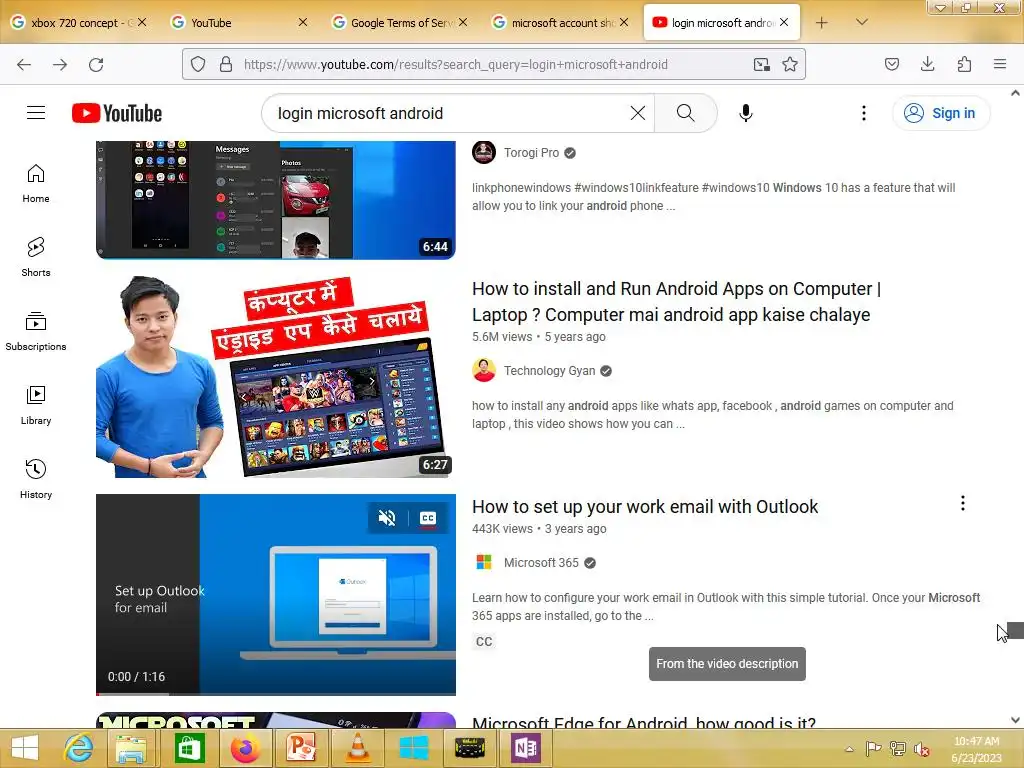Click the Microsoft Edge for Android video title
Viewport: 1024px width, 768px height.
[644, 722]
